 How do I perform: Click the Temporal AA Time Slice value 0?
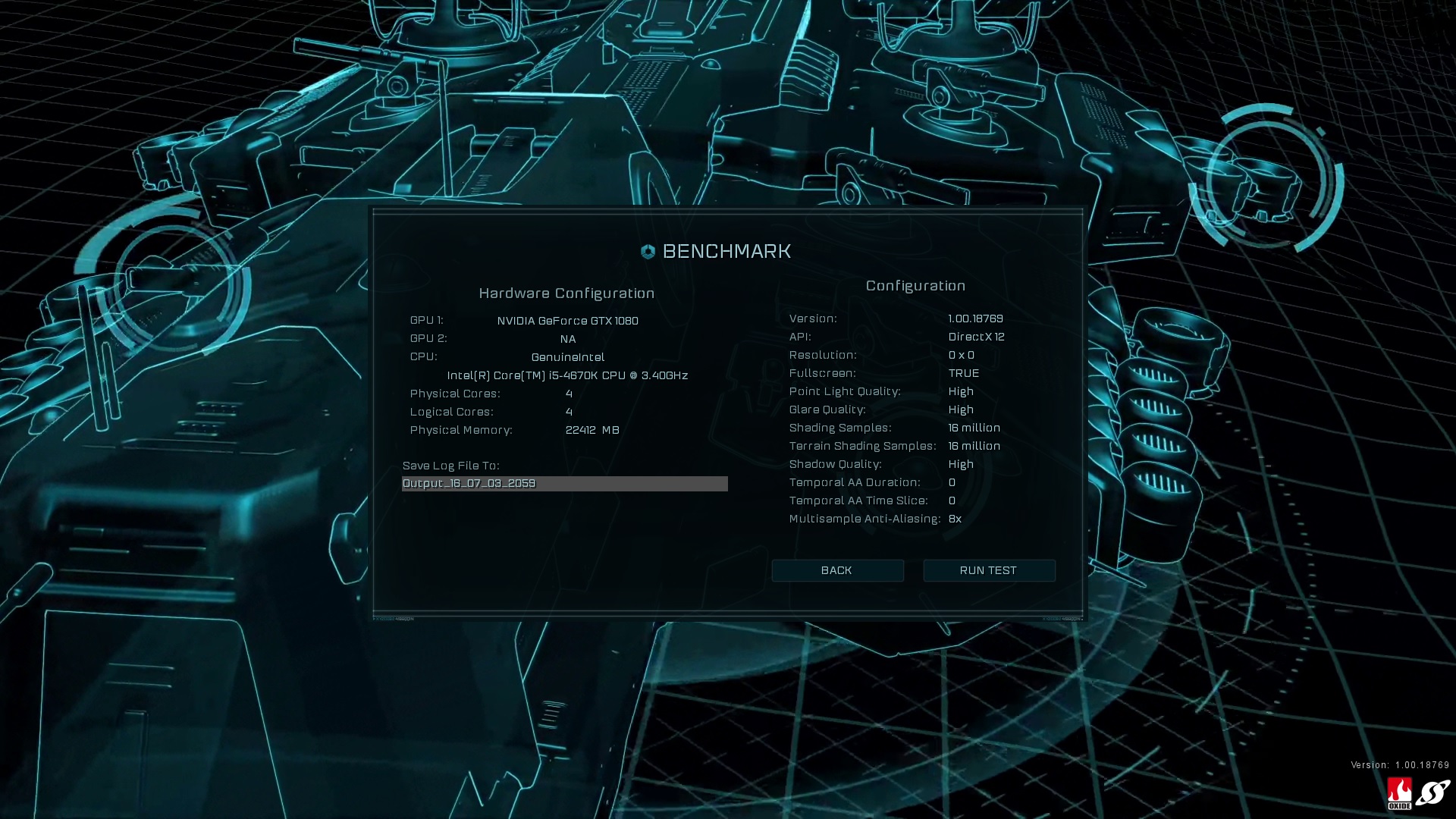(x=952, y=500)
